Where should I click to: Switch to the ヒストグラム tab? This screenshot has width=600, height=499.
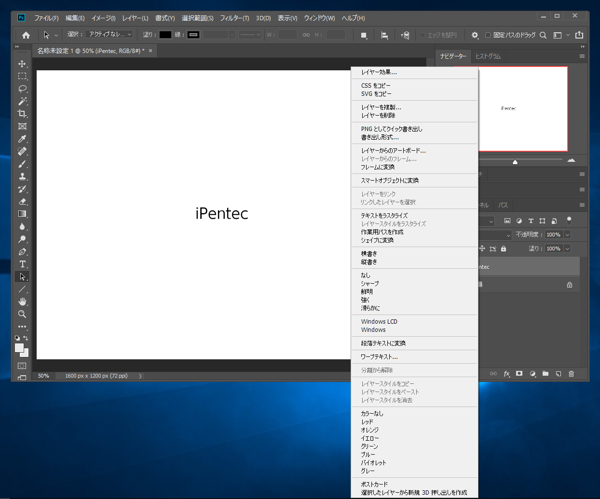488,56
